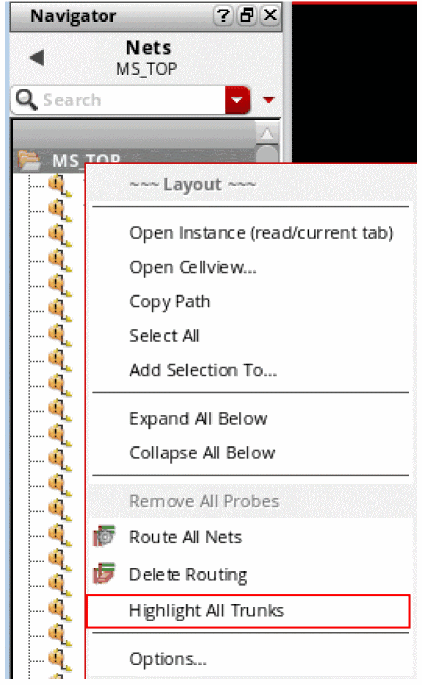Click inside the Search input field

pyautogui.click(x=131, y=100)
